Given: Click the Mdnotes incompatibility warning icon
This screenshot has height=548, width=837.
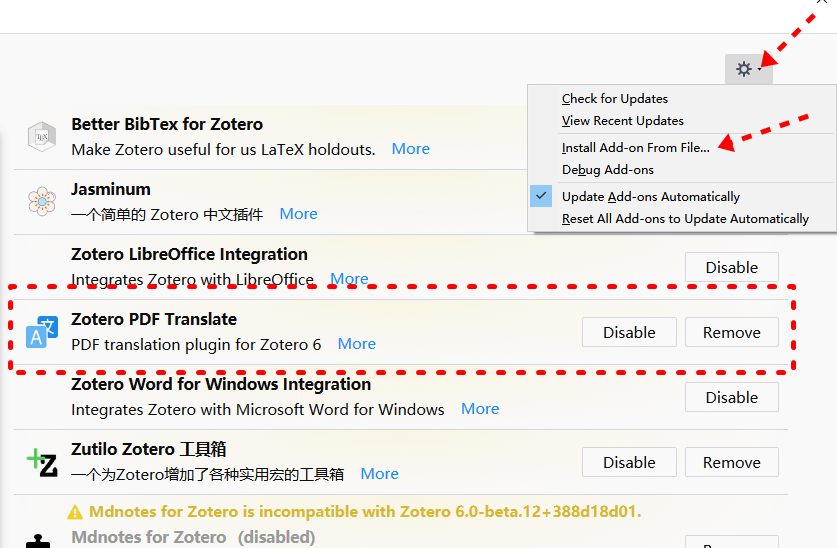Looking at the screenshot, I should pyautogui.click(x=75, y=512).
